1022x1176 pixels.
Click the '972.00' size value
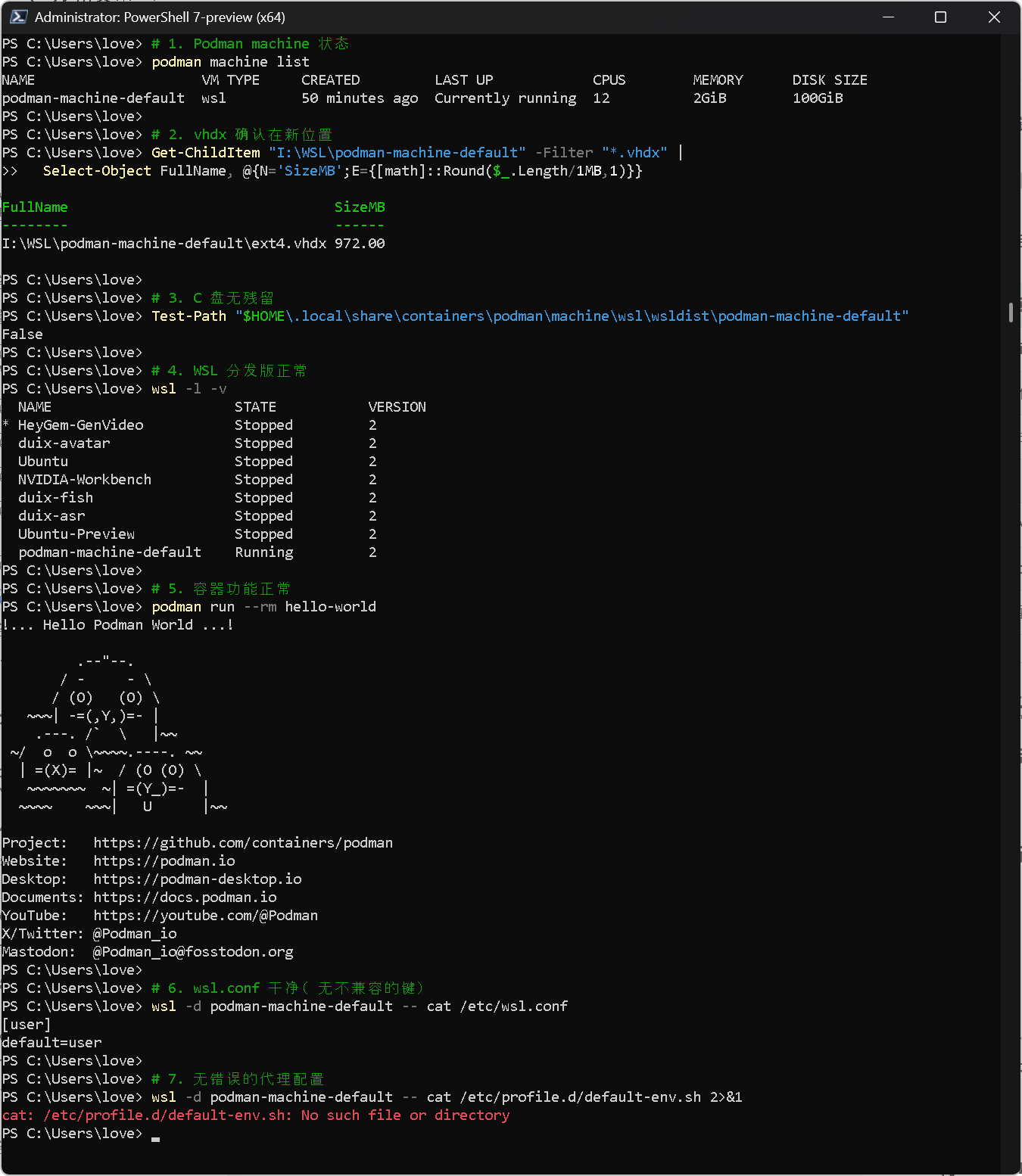click(360, 244)
